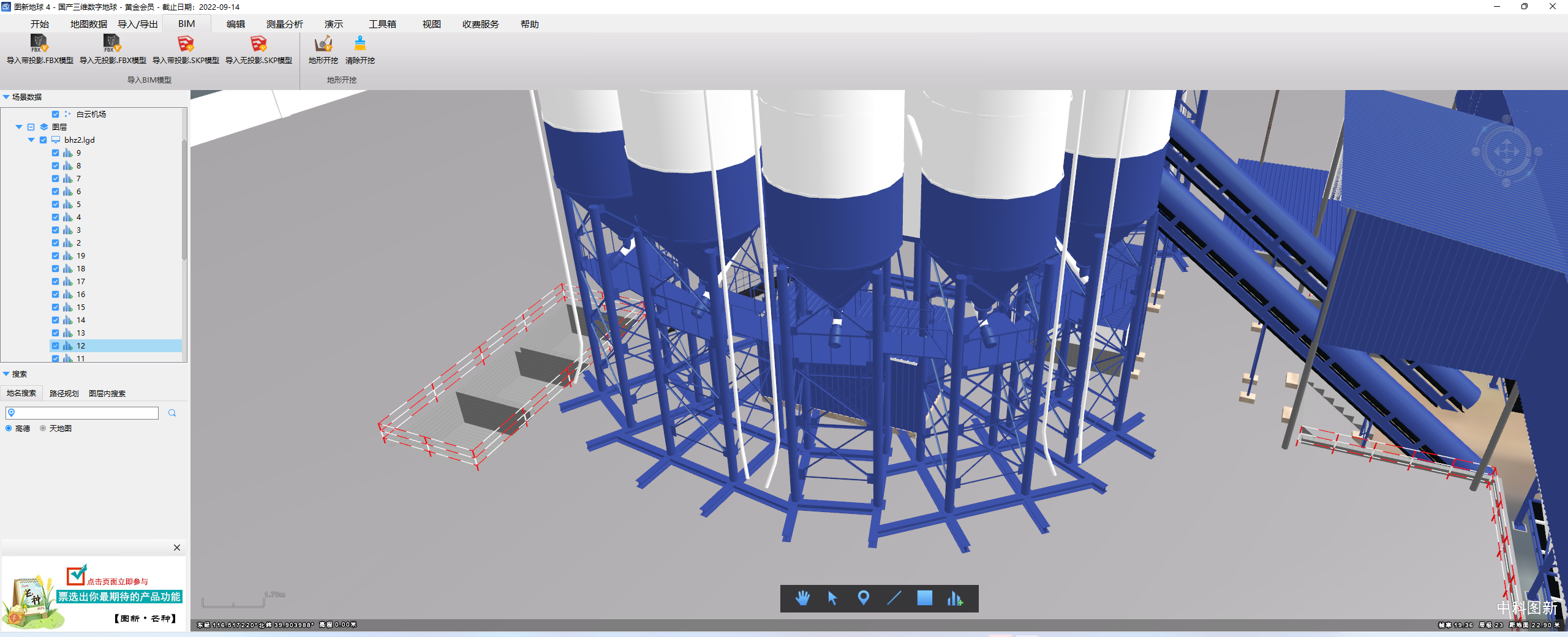Collapse the 搜索 section
The height and width of the screenshot is (637, 1568).
tap(6, 374)
